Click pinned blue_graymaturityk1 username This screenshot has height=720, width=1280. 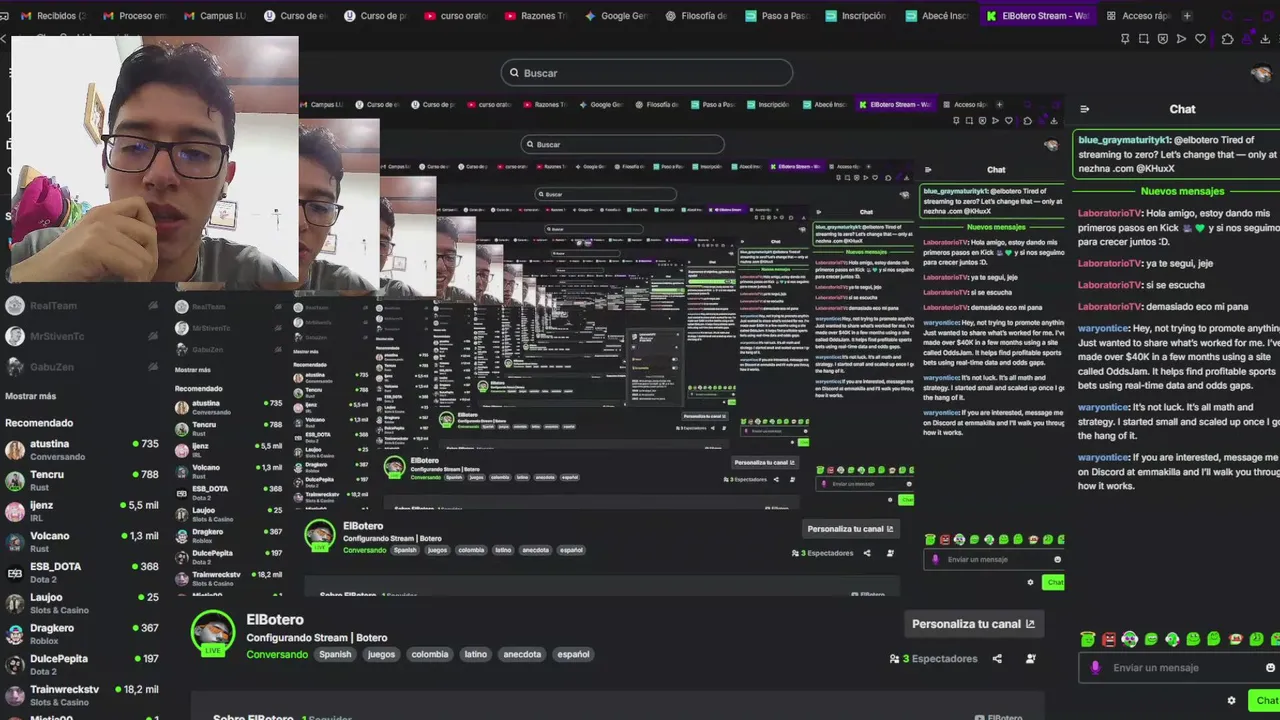pos(1124,141)
